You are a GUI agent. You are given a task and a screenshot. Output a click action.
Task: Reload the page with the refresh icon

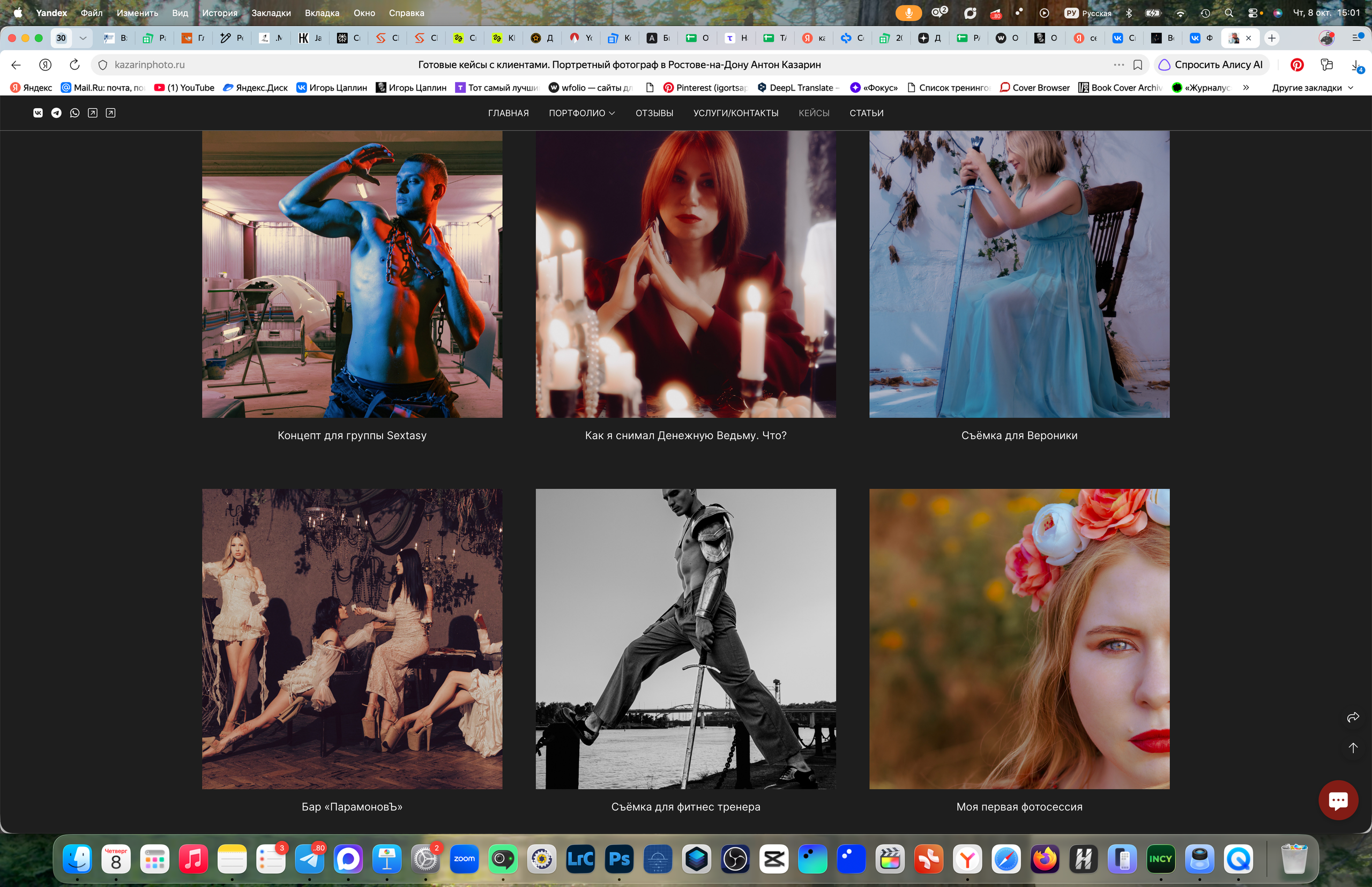pyautogui.click(x=74, y=64)
